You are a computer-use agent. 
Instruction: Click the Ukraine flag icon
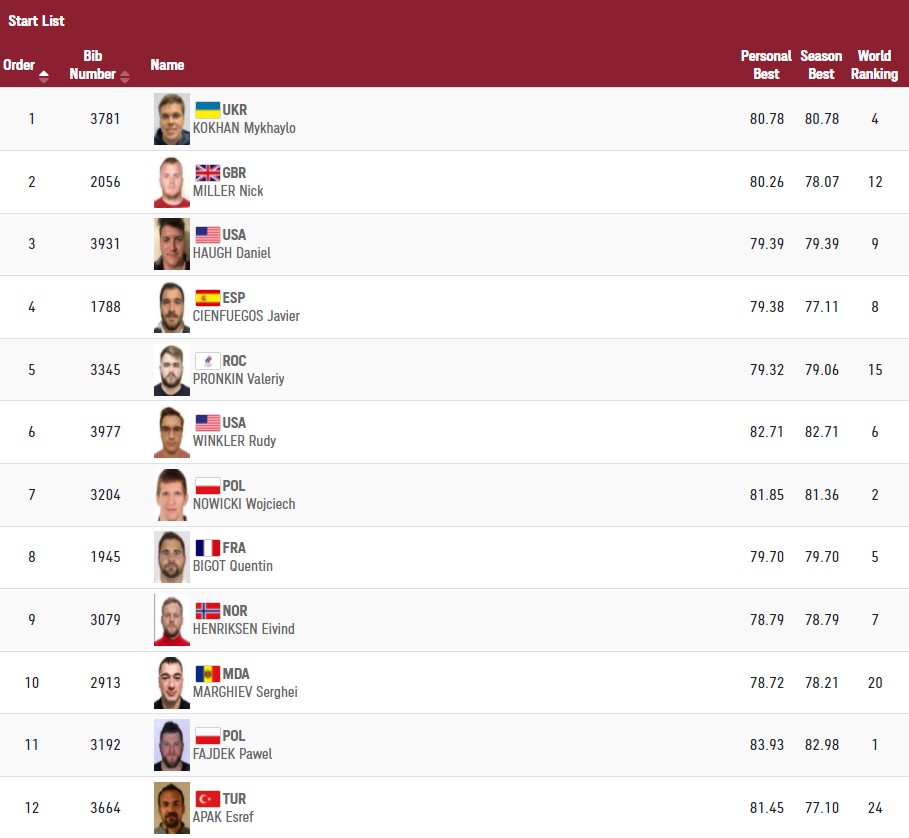(x=207, y=110)
